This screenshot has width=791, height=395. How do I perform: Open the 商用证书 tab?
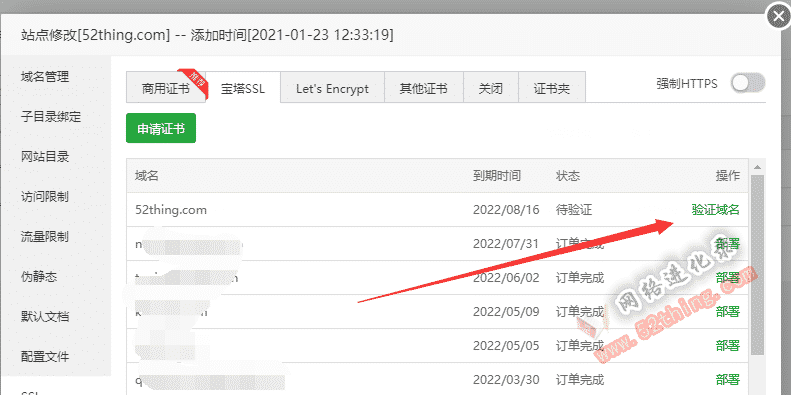coord(166,89)
